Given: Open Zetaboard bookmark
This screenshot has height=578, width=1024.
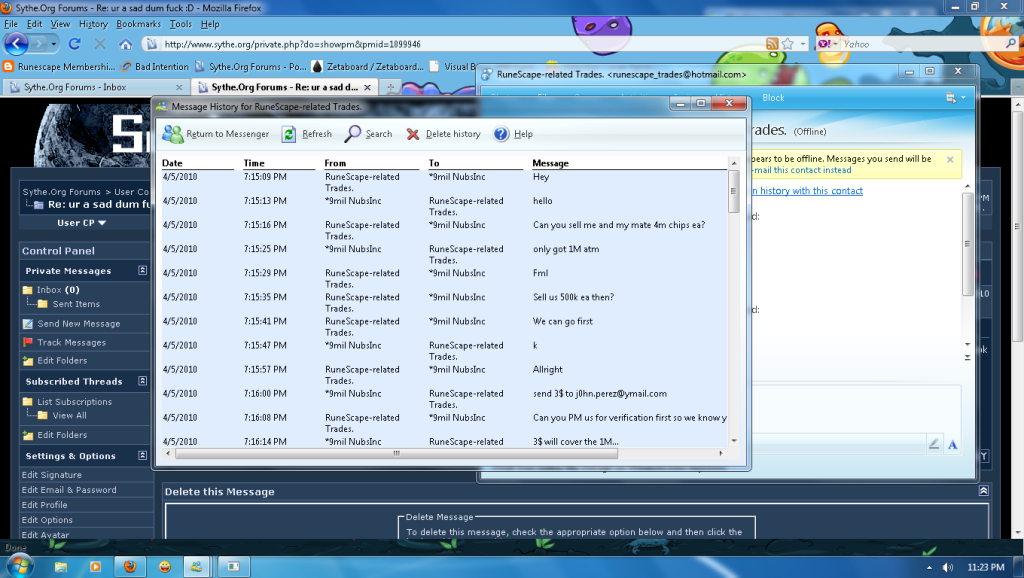Looking at the screenshot, I should [x=368, y=67].
